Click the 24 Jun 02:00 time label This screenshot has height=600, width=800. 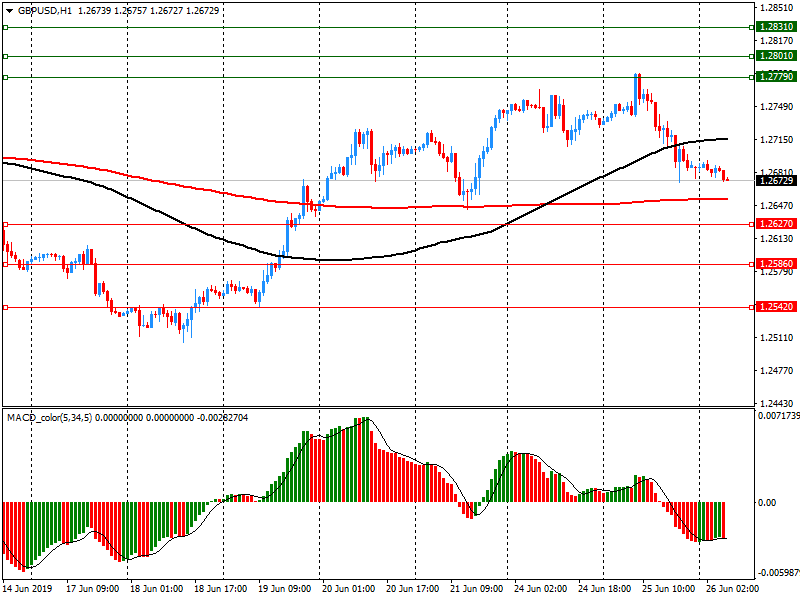point(541,589)
